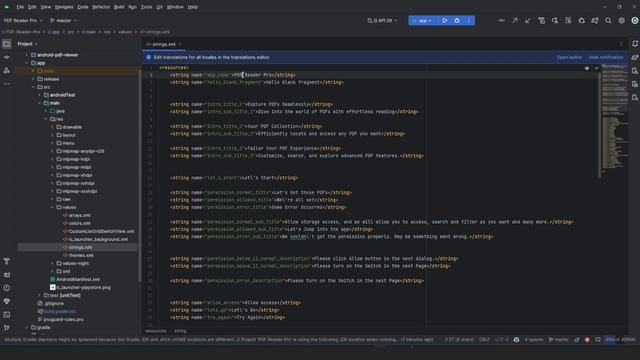This screenshot has height=360, width=640.
Task: Open the Git tool window in left sidebar
Action: (7, 328)
